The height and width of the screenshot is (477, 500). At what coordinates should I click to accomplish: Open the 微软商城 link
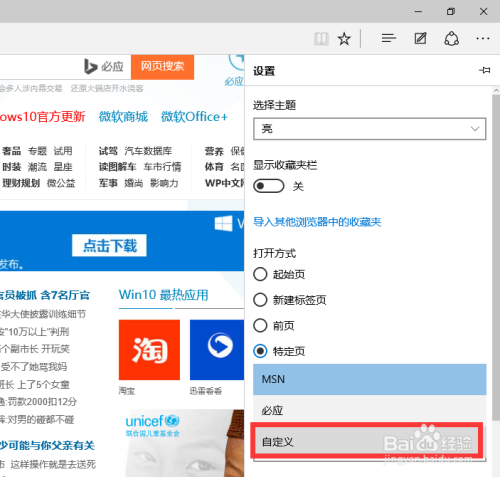click(123, 117)
